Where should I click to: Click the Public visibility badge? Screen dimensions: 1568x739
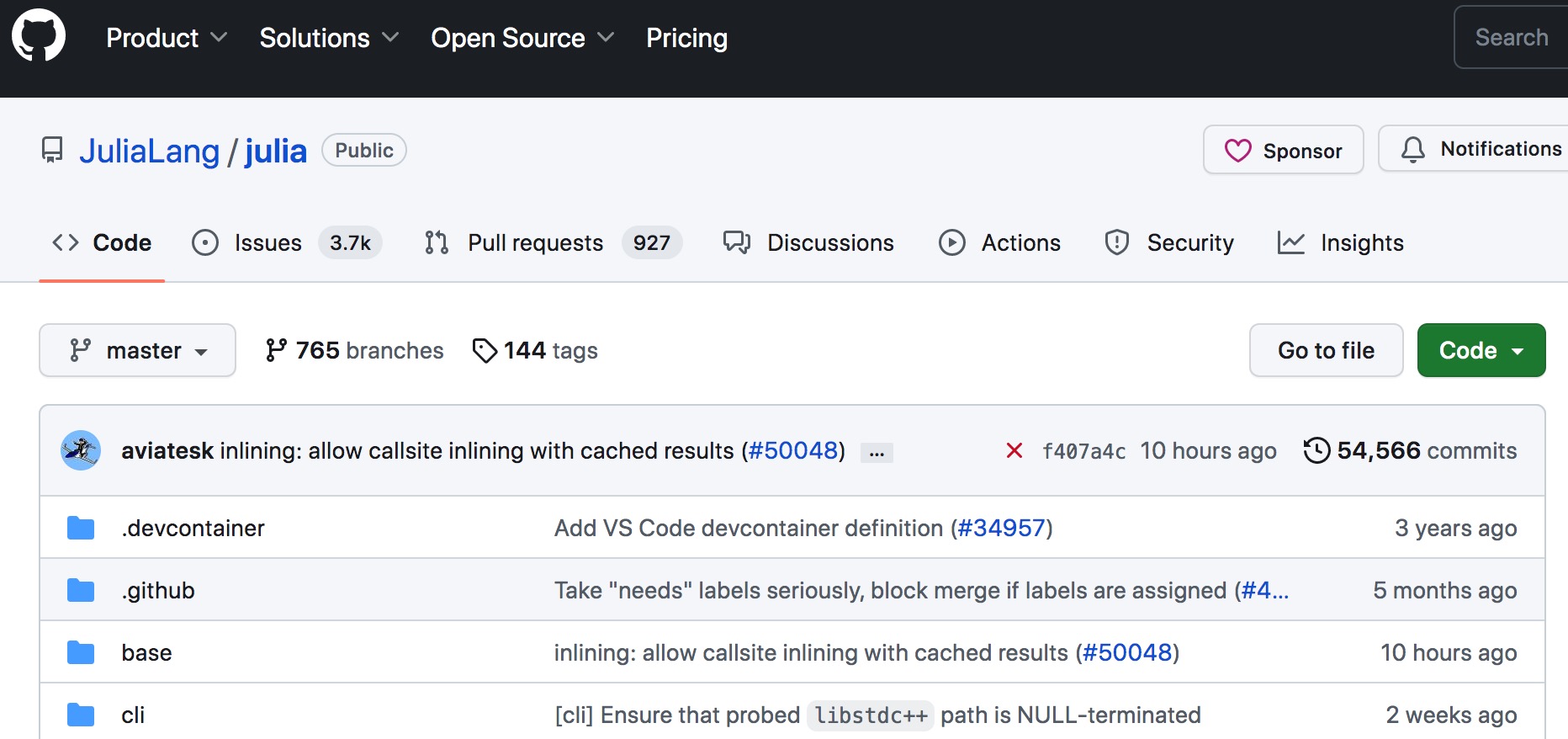(364, 150)
